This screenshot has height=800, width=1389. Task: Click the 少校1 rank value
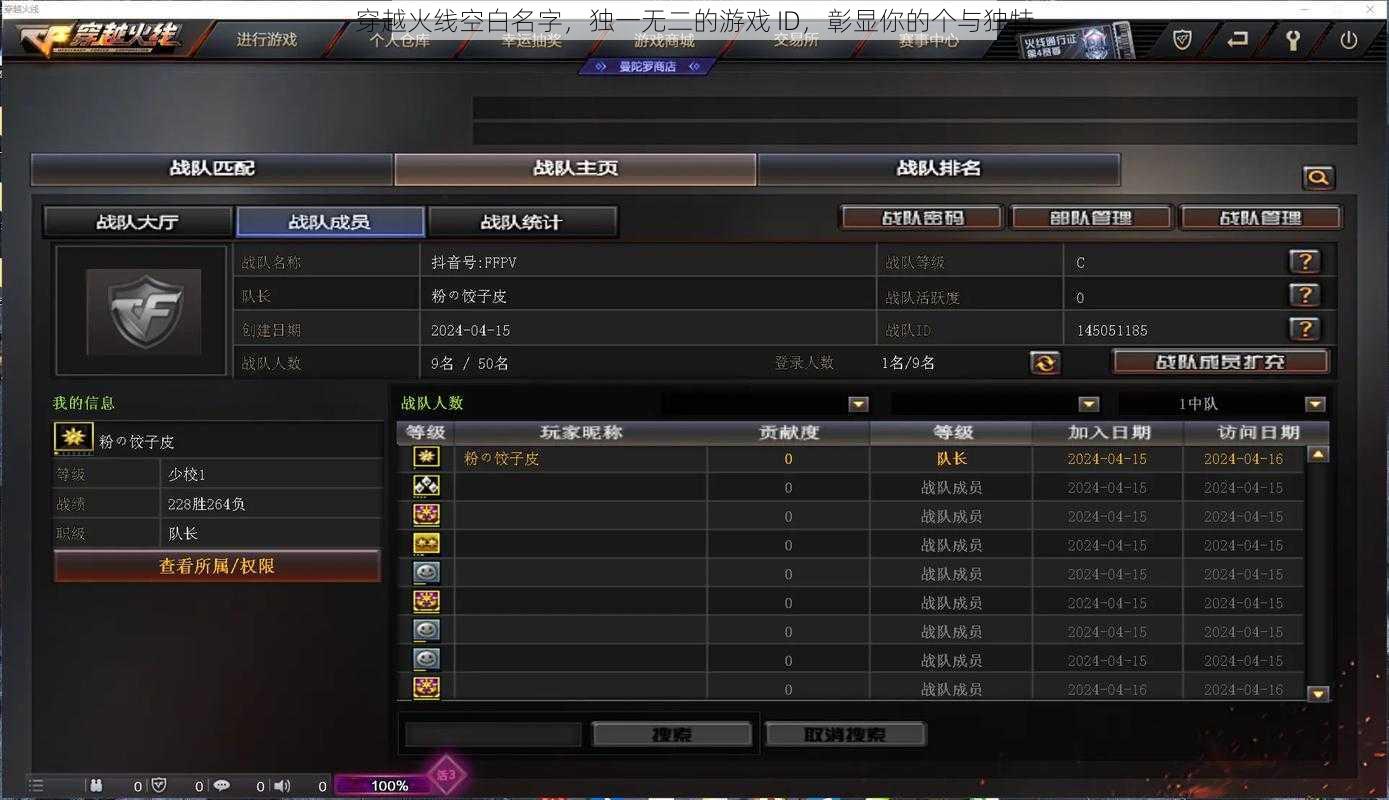point(187,474)
